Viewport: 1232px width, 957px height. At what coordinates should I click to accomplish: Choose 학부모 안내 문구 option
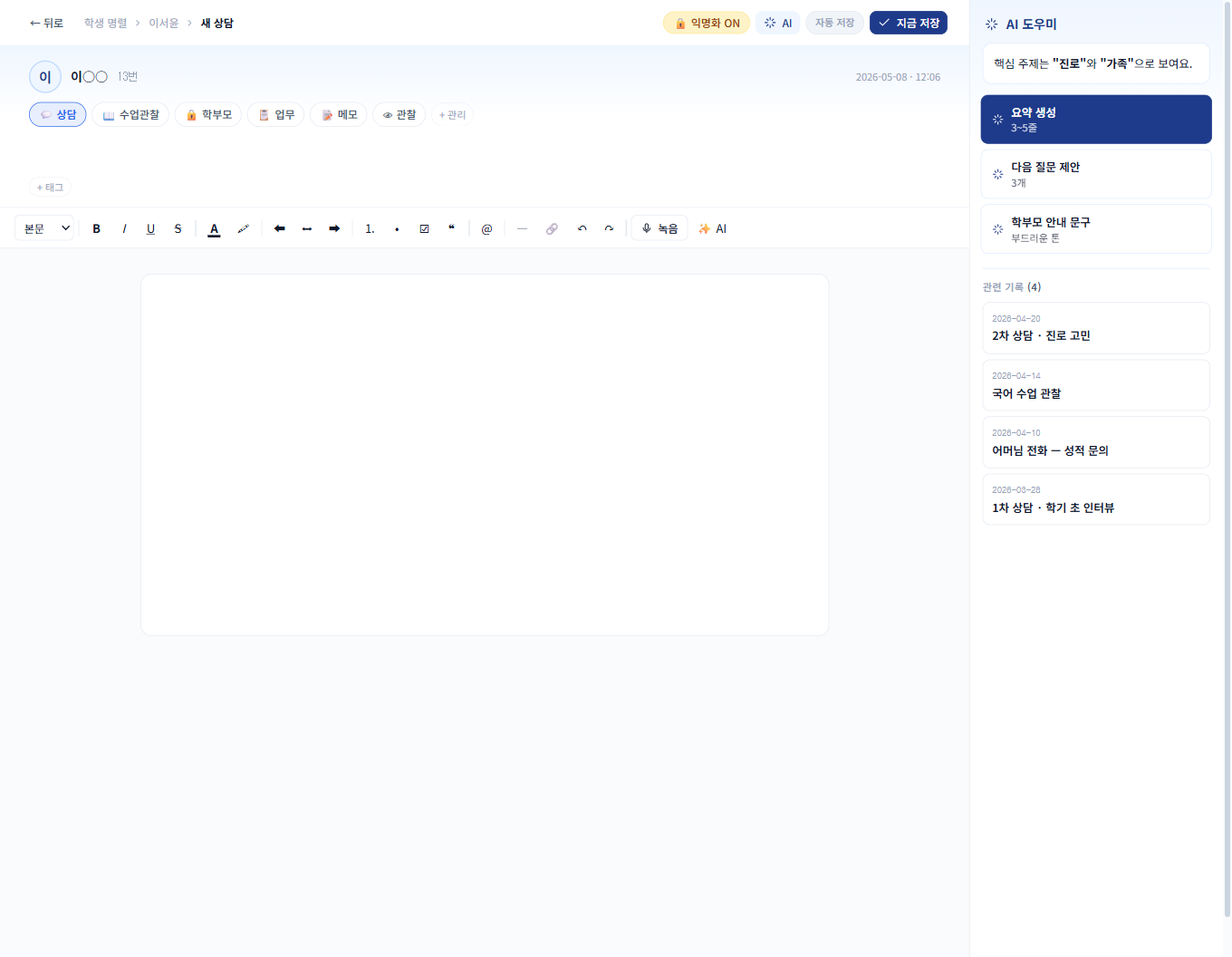click(x=1096, y=228)
